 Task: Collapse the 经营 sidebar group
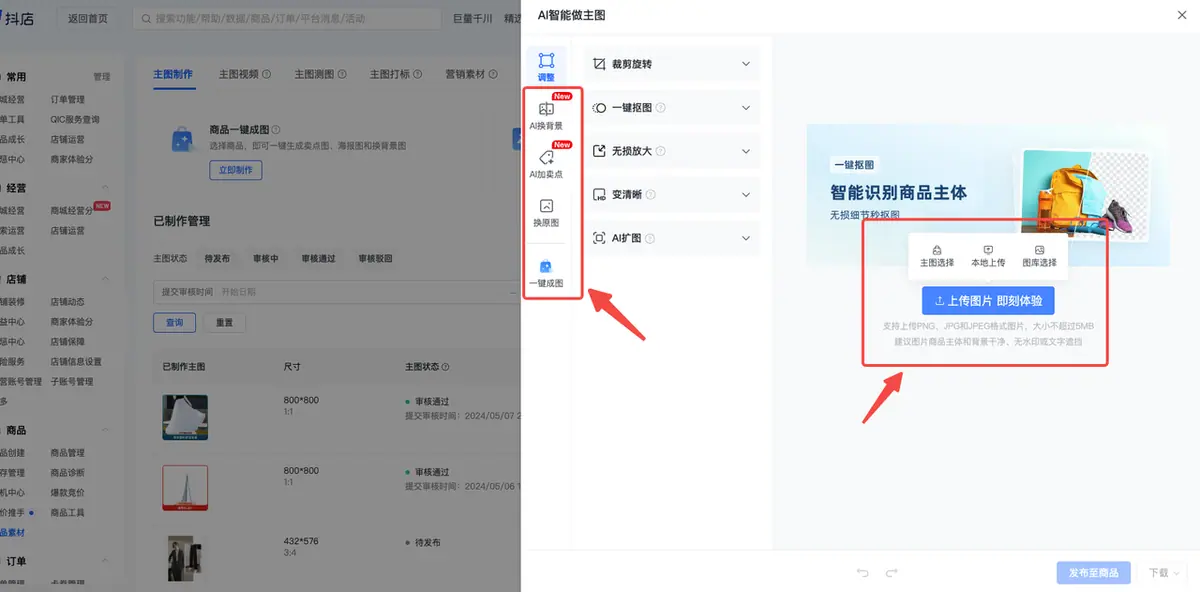click(106, 188)
